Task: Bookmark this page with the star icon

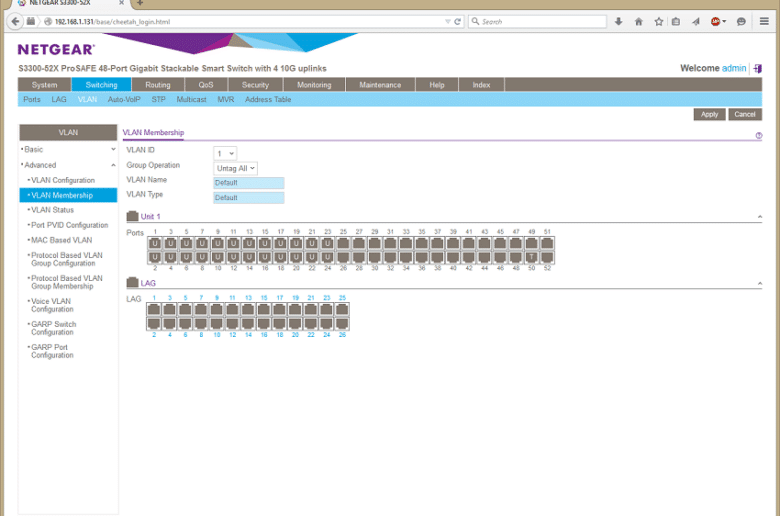Action: [659, 21]
